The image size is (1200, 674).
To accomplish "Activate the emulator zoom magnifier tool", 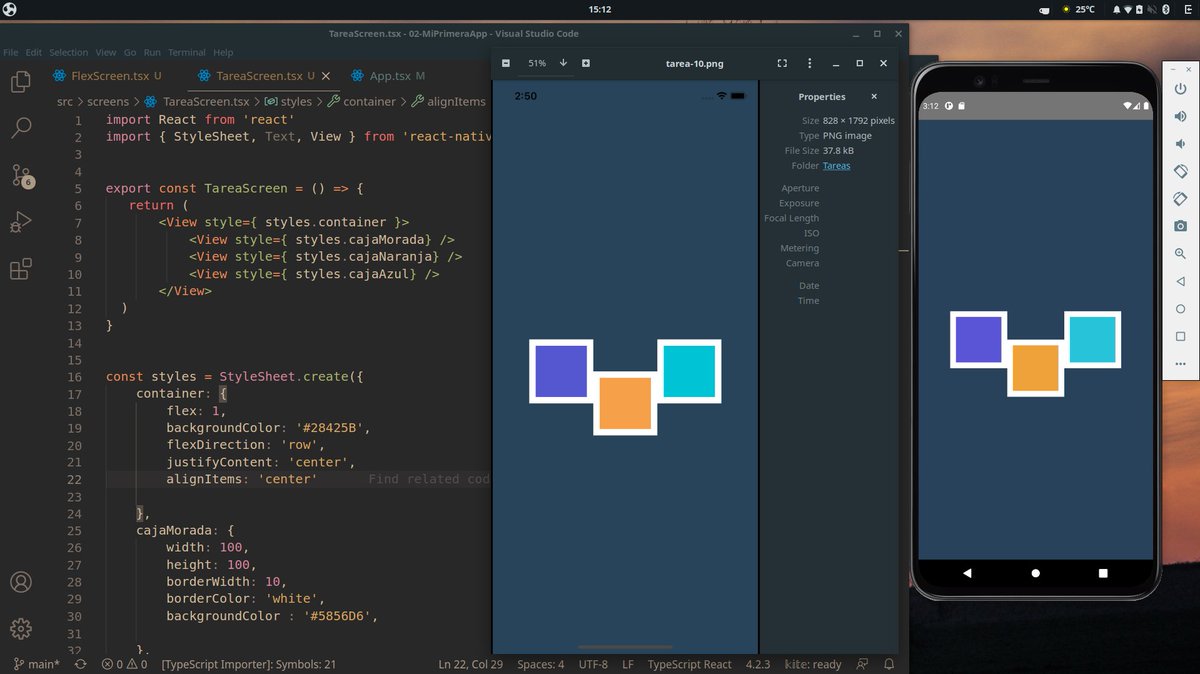I will [x=1181, y=254].
